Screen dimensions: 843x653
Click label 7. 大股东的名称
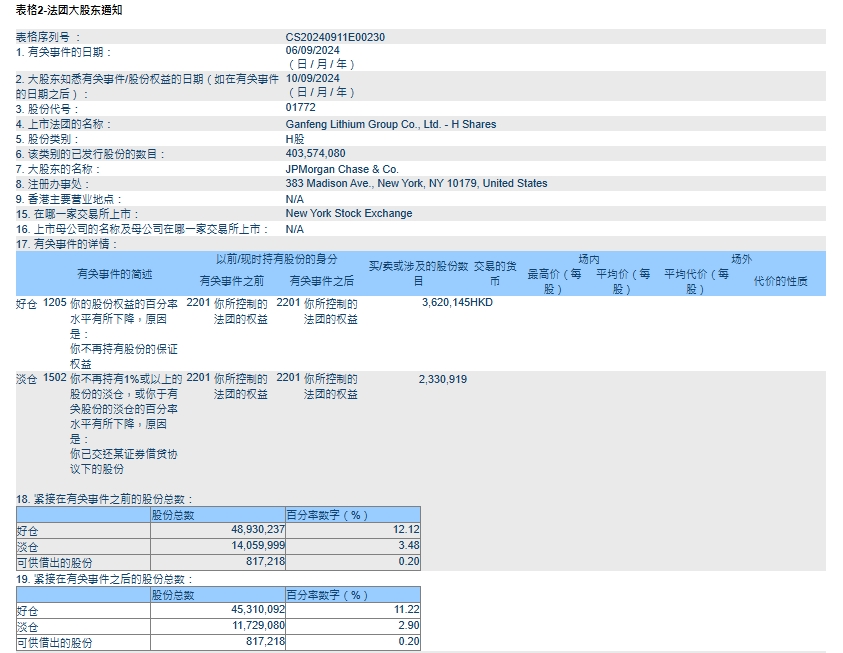point(58,169)
